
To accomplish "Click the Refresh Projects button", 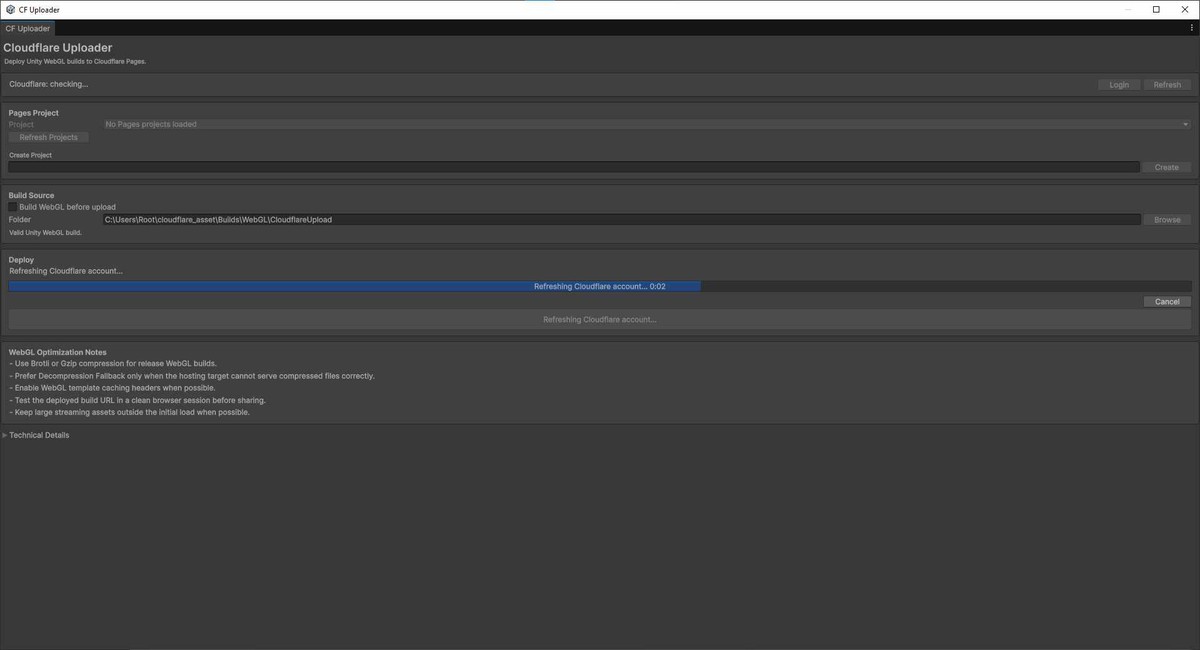I will tap(48, 138).
